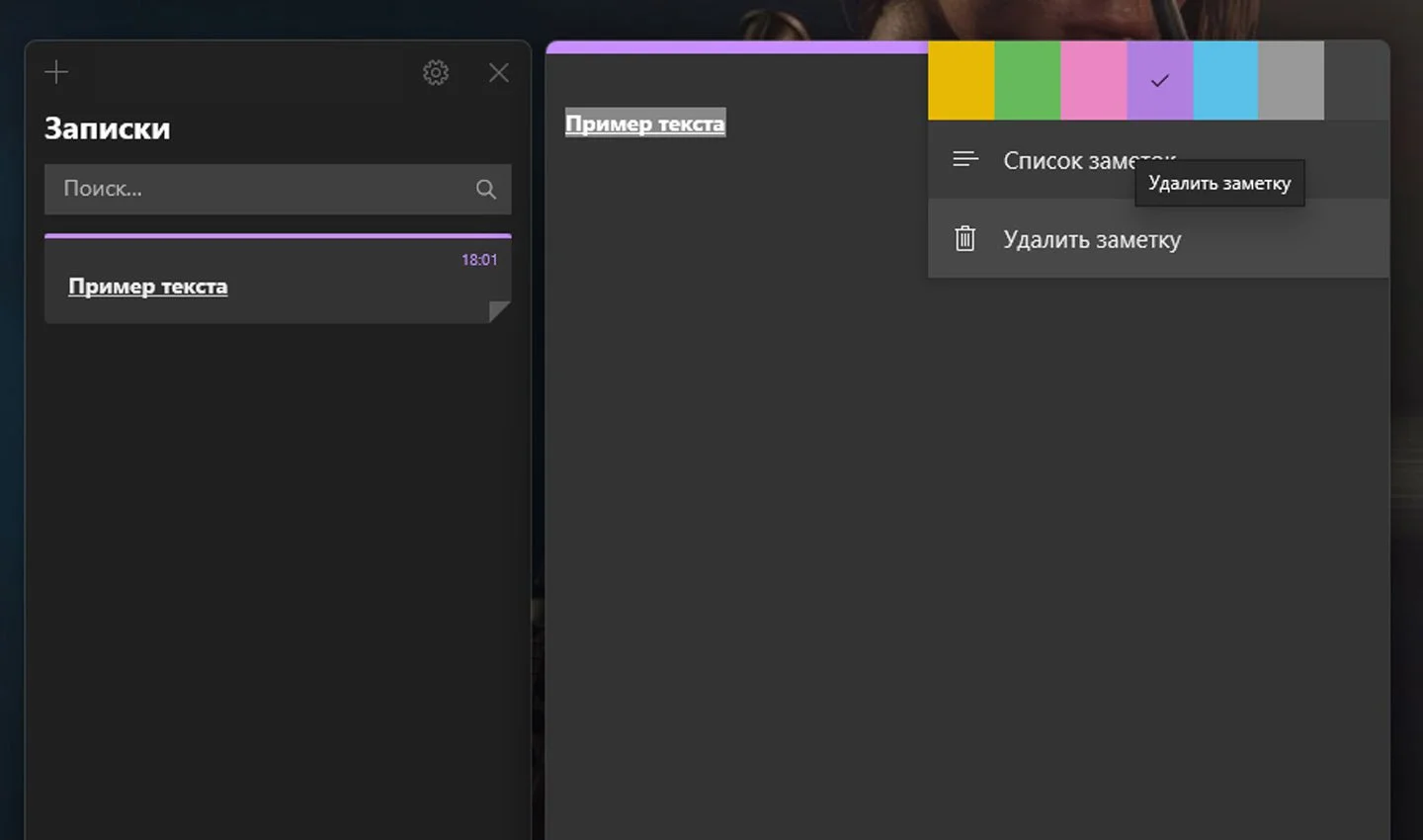1423x840 pixels.
Task: Open Sticky Notes settings gear
Action: pyautogui.click(x=436, y=72)
